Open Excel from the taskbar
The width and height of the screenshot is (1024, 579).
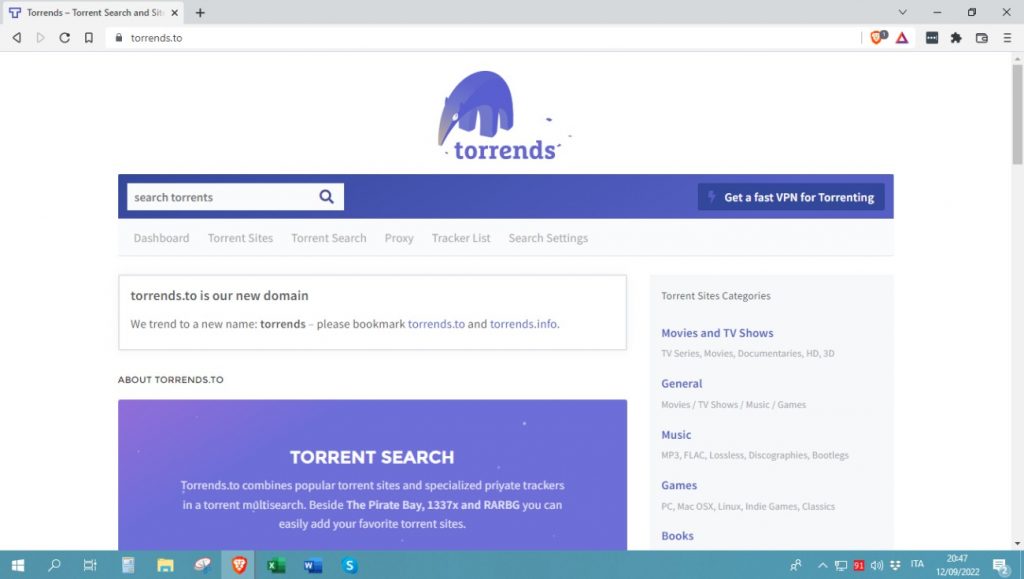(x=276, y=565)
